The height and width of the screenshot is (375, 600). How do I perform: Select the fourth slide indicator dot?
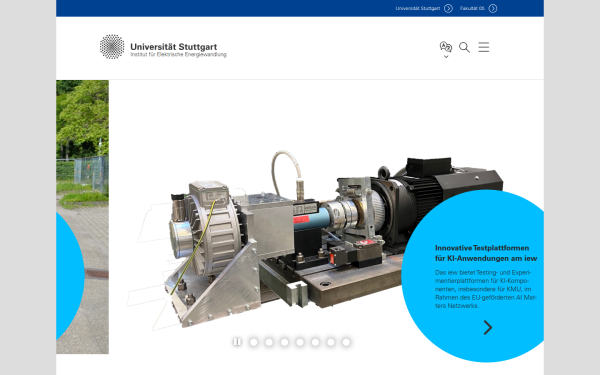coord(300,342)
